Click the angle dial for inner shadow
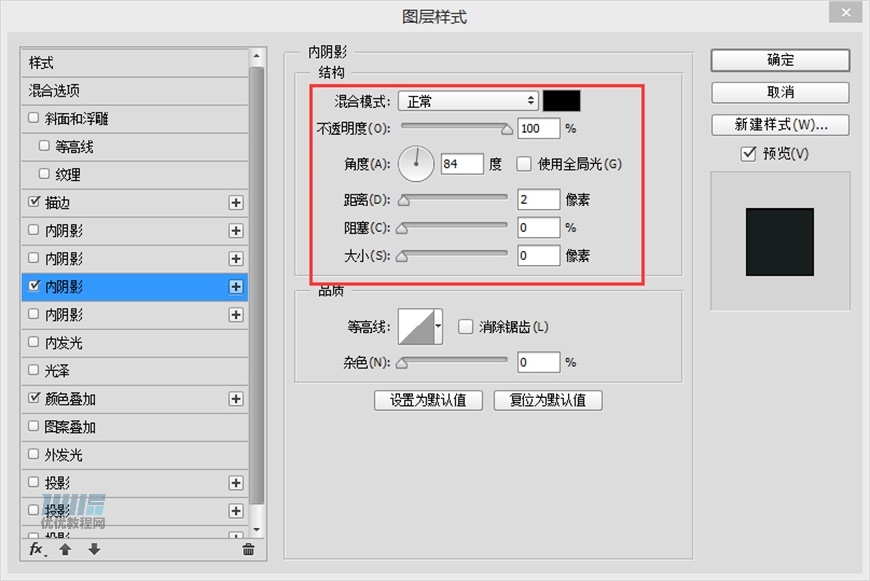This screenshot has width=870, height=581. tap(416, 164)
